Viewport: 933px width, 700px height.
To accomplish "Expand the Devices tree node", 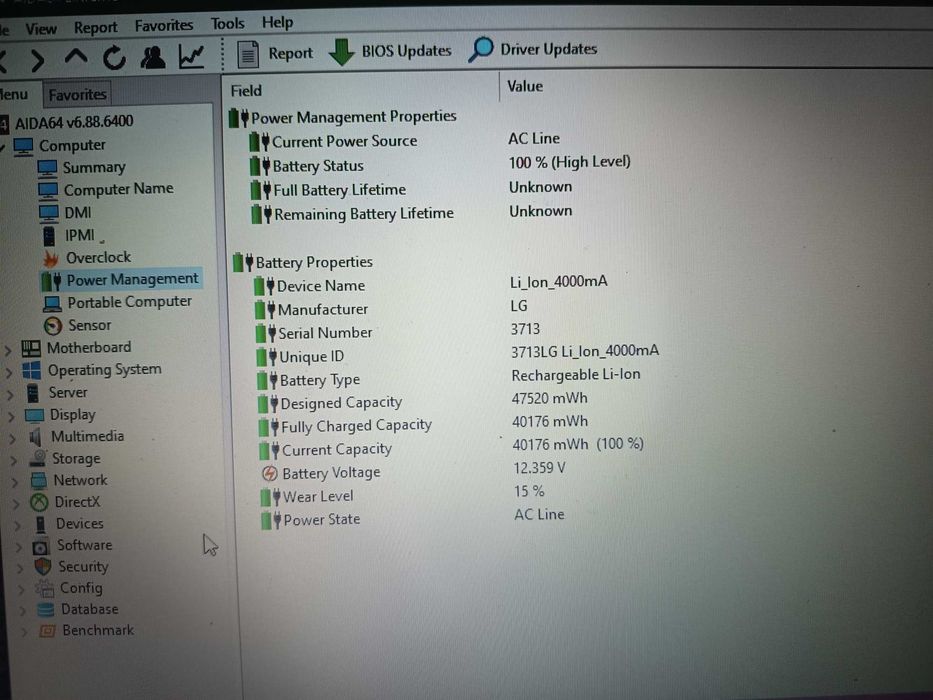I will [x=17, y=525].
